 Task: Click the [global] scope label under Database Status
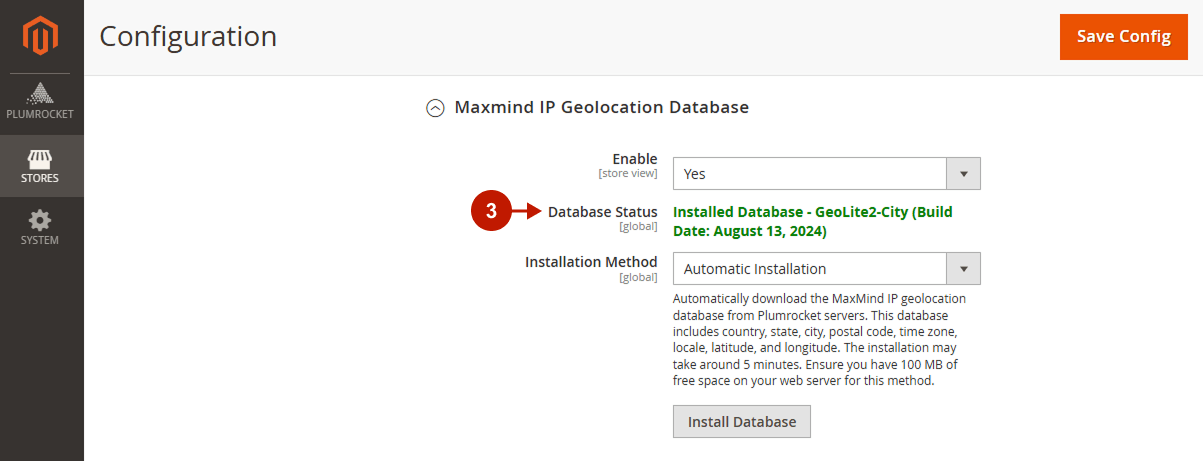pyautogui.click(x=638, y=226)
